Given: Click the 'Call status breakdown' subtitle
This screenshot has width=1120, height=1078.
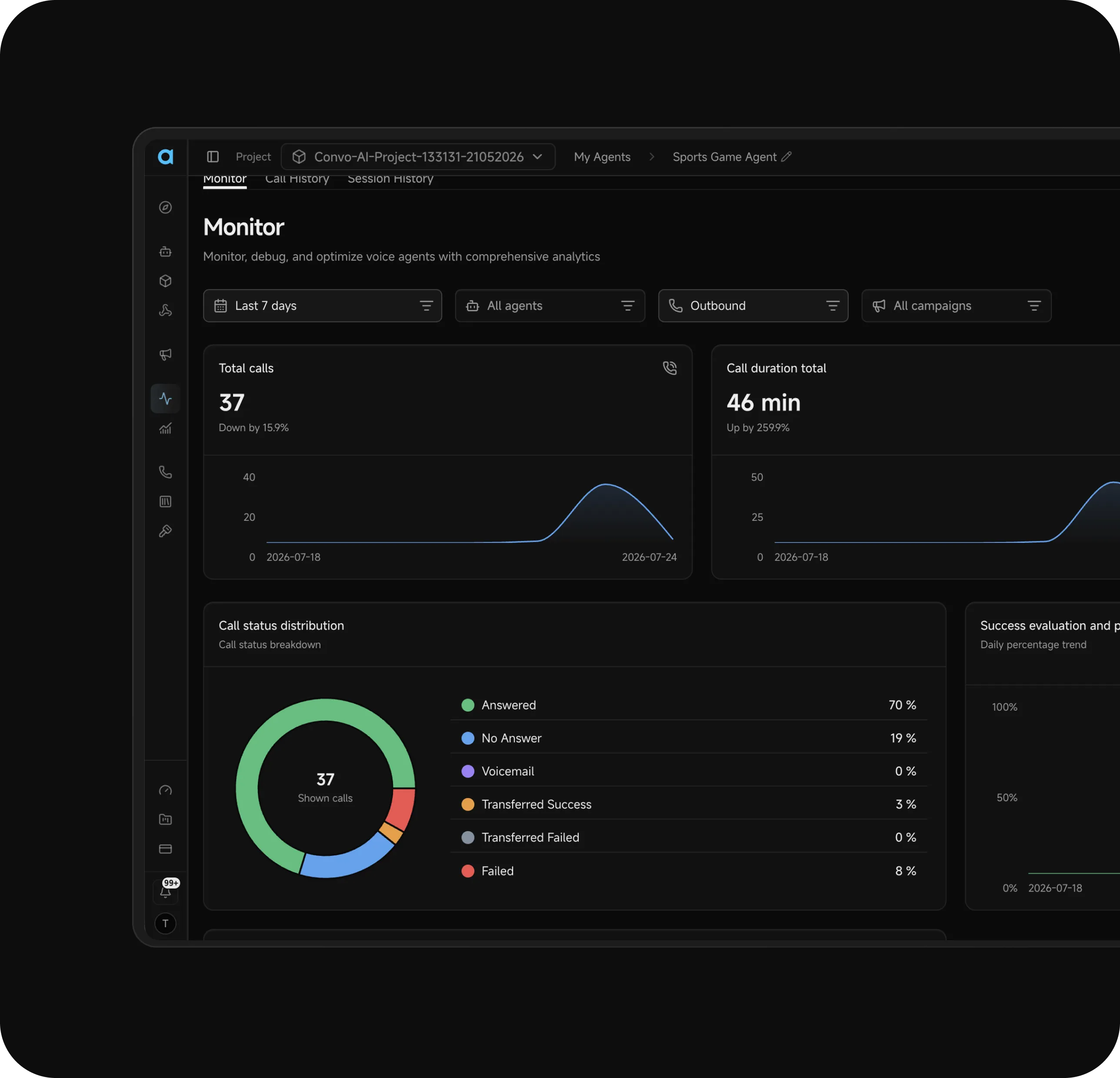Looking at the screenshot, I should [270, 644].
